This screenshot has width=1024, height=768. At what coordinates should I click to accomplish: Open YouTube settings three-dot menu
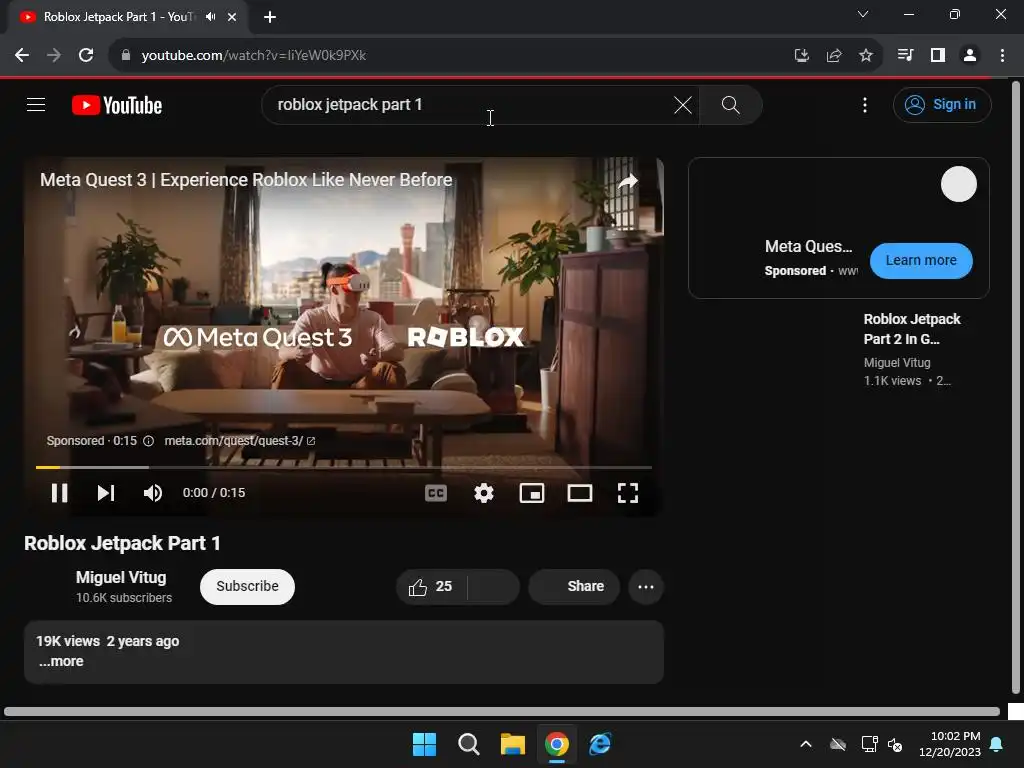865,105
